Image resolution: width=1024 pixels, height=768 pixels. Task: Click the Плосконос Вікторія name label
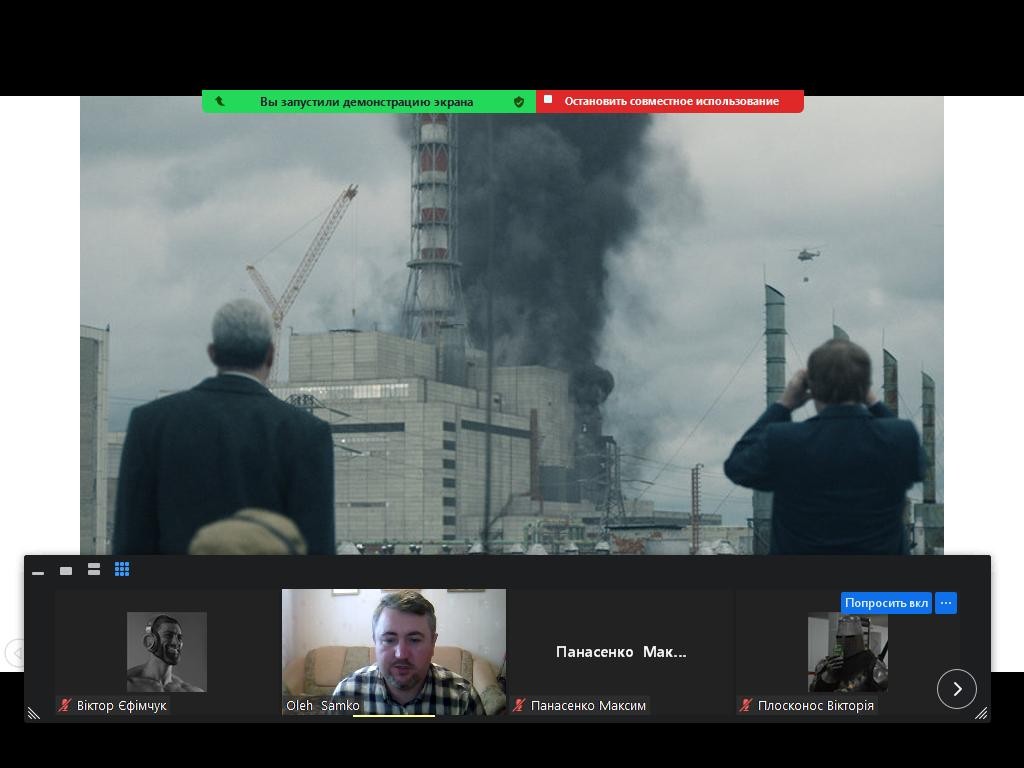[x=816, y=705]
